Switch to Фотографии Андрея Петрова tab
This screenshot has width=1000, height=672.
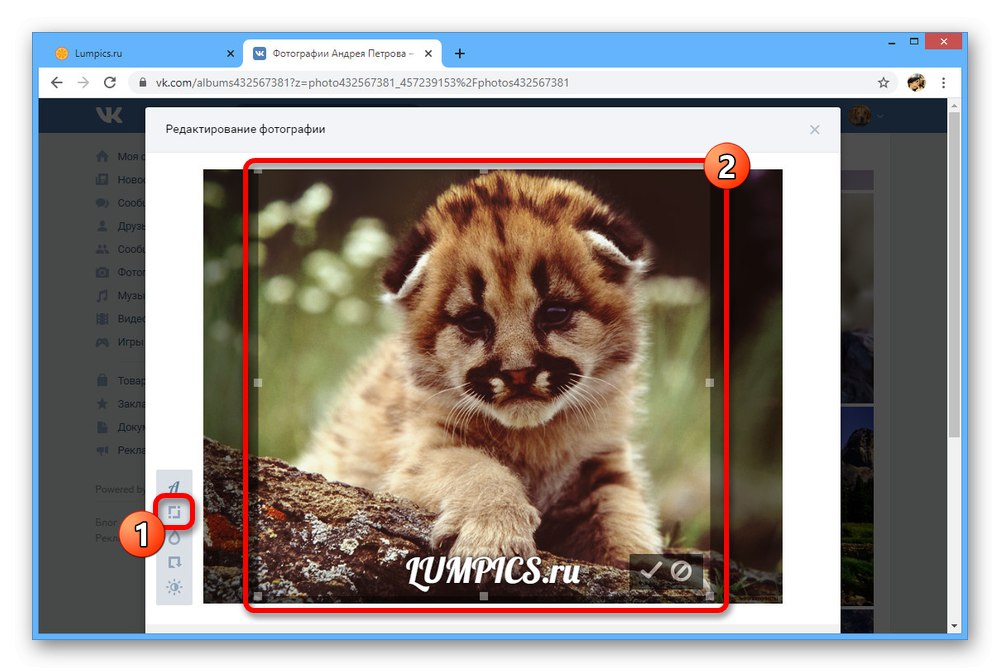(x=342, y=54)
